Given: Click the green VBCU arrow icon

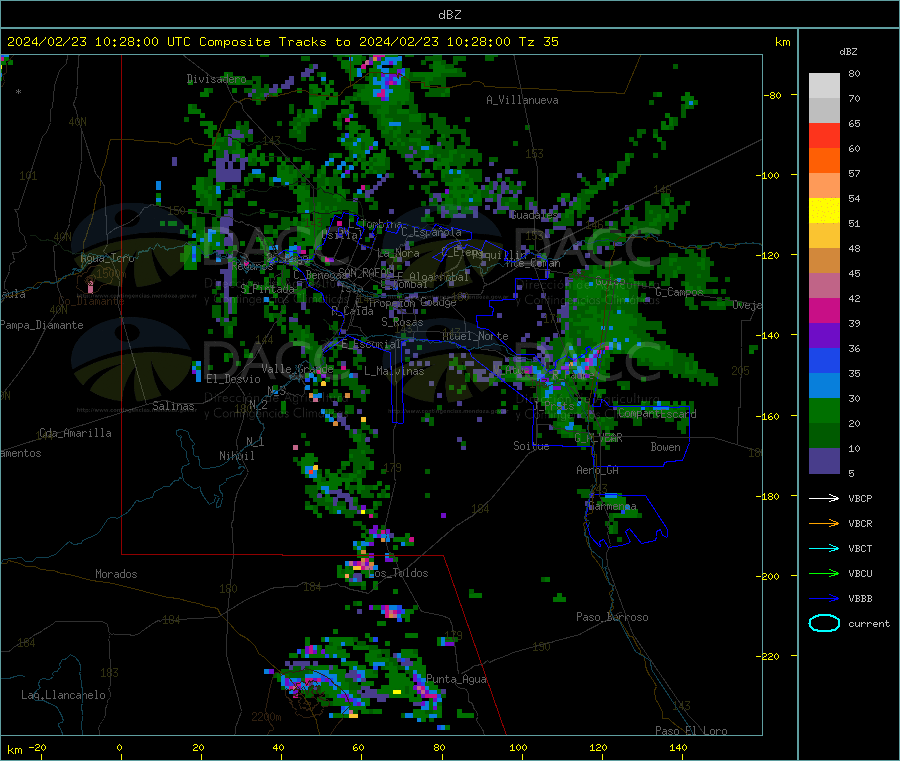Looking at the screenshot, I should click(x=824, y=573).
